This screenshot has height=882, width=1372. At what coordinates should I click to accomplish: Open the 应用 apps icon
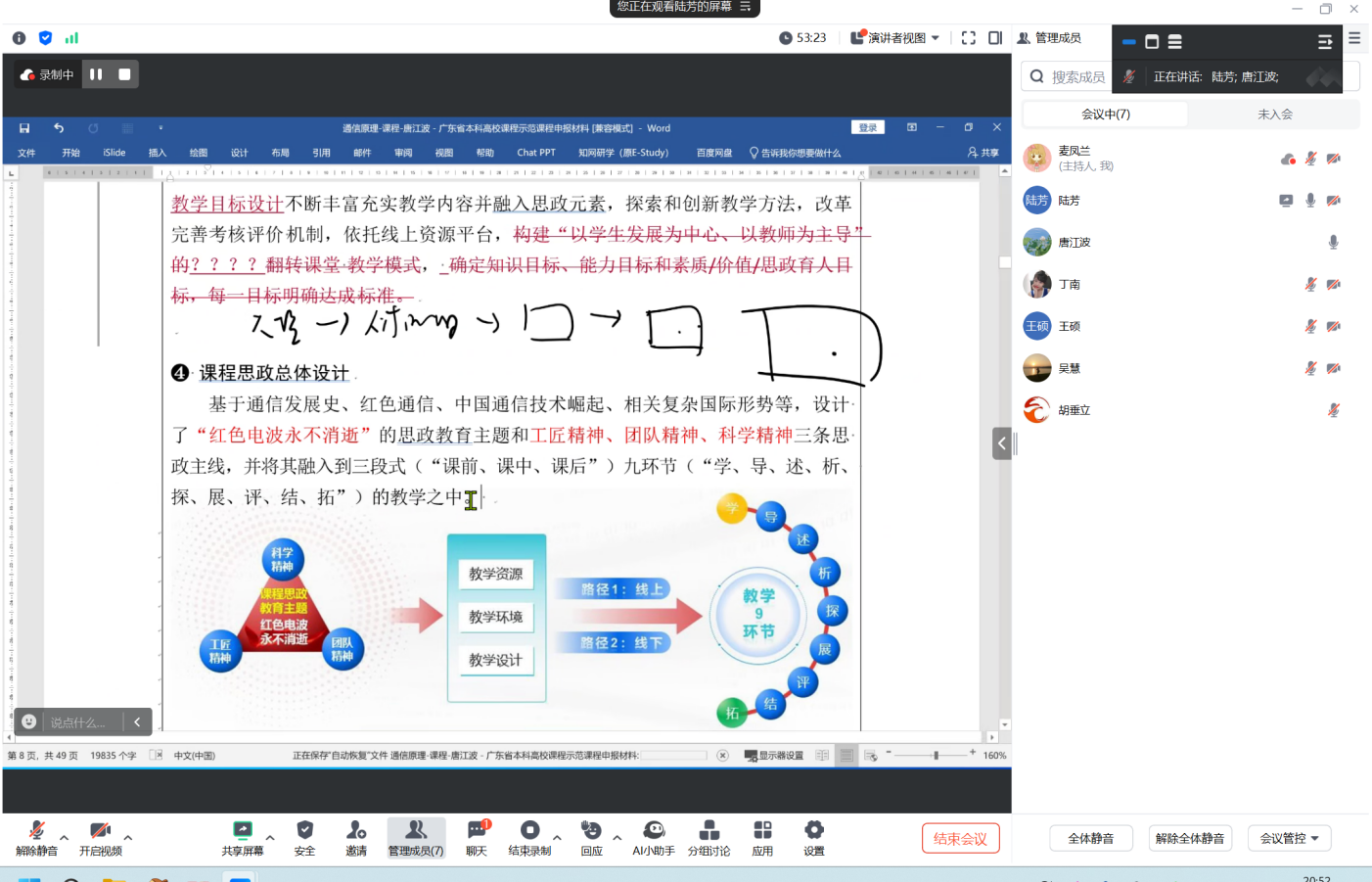(762, 837)
